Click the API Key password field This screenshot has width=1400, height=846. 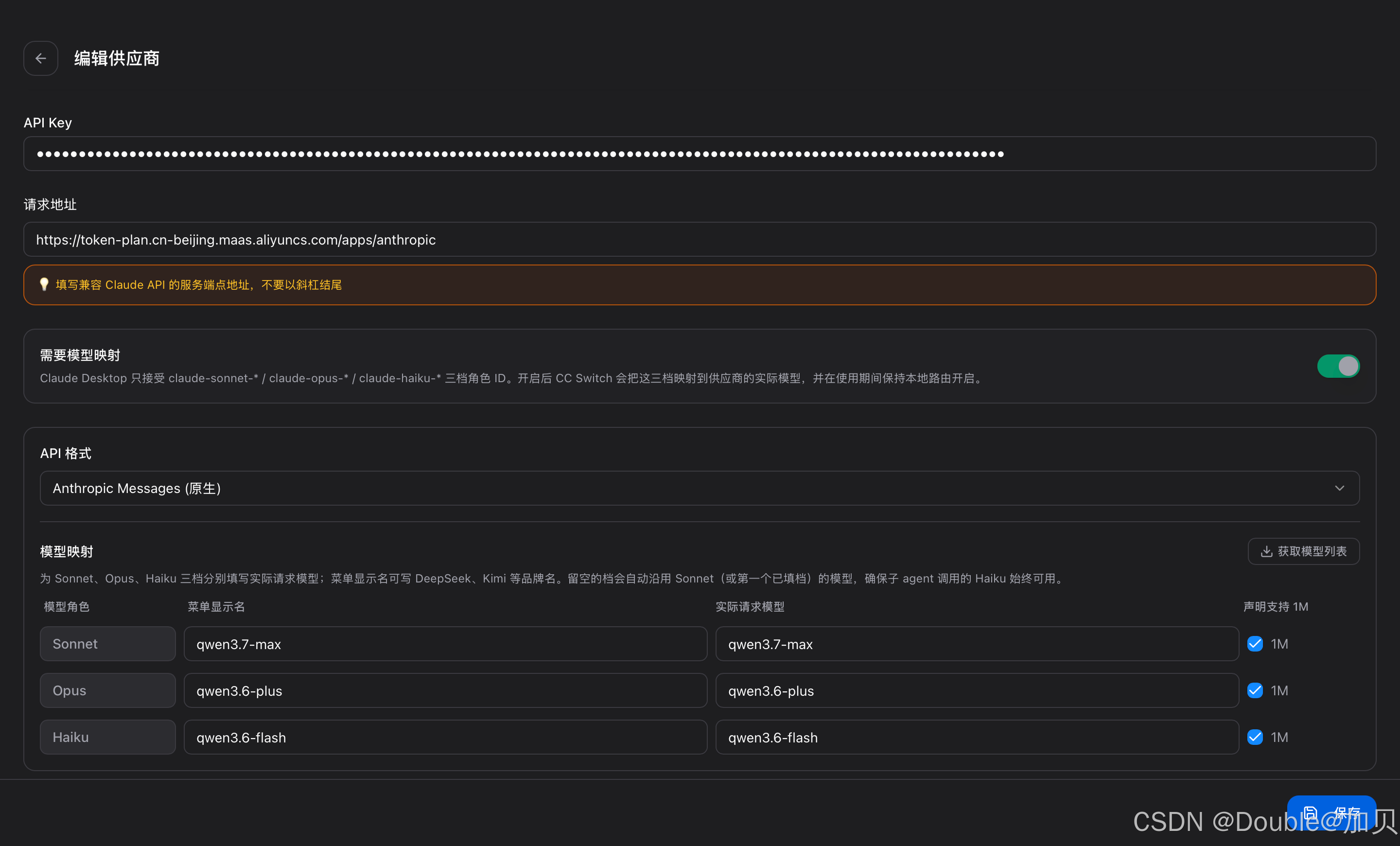700,154
